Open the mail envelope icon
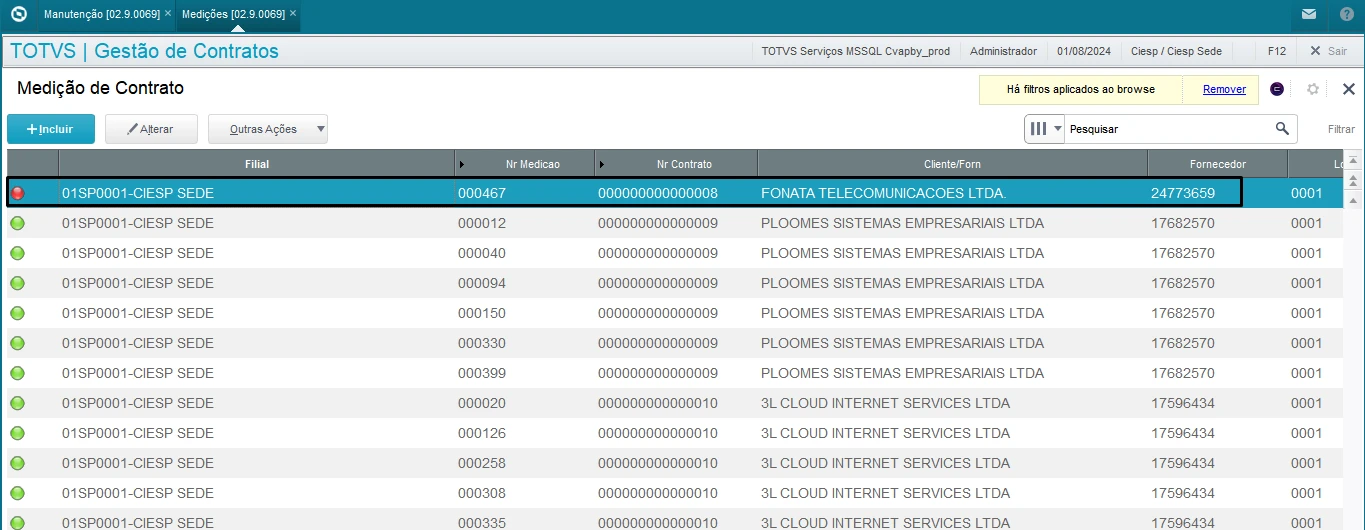Screen dimensions: 1365x530 (x=1309, y=15)
